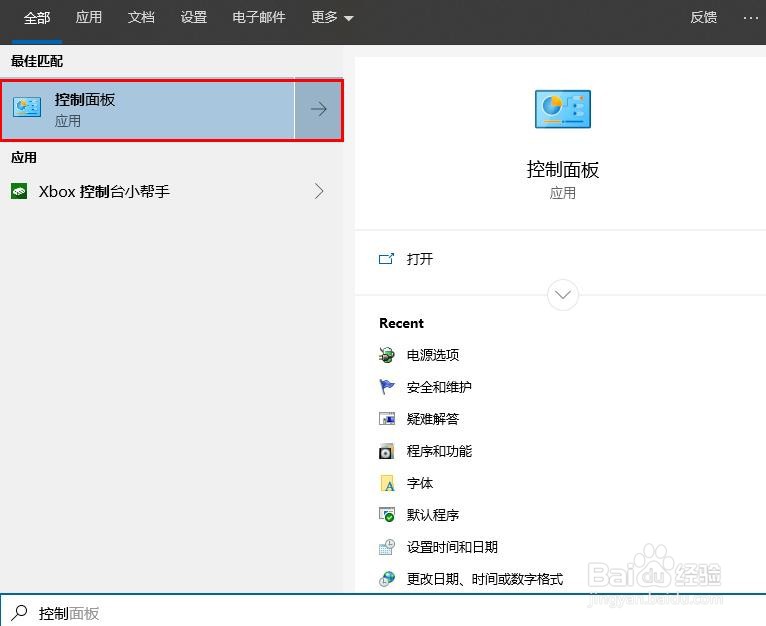
Task: Open the three-dots more options menu
Action: 750,18
